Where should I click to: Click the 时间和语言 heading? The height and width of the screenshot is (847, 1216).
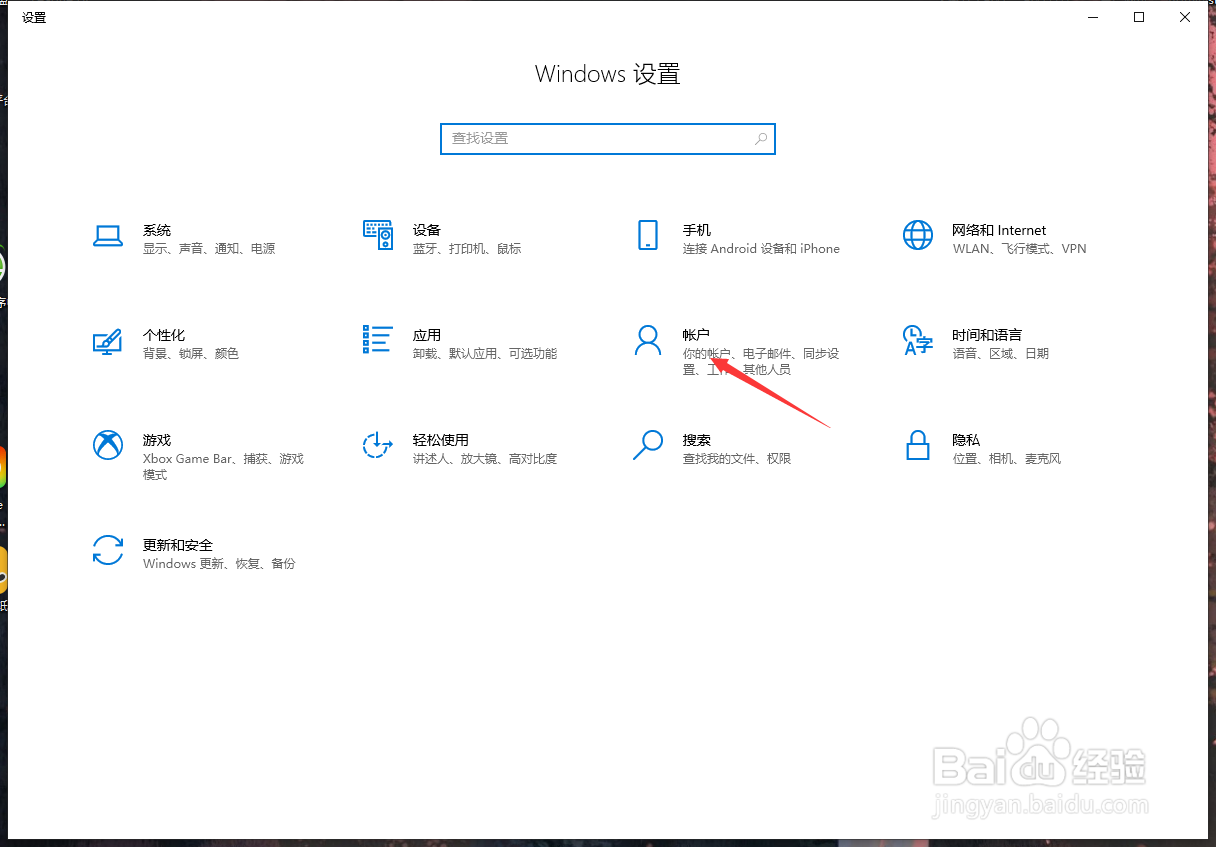(987, 335)
